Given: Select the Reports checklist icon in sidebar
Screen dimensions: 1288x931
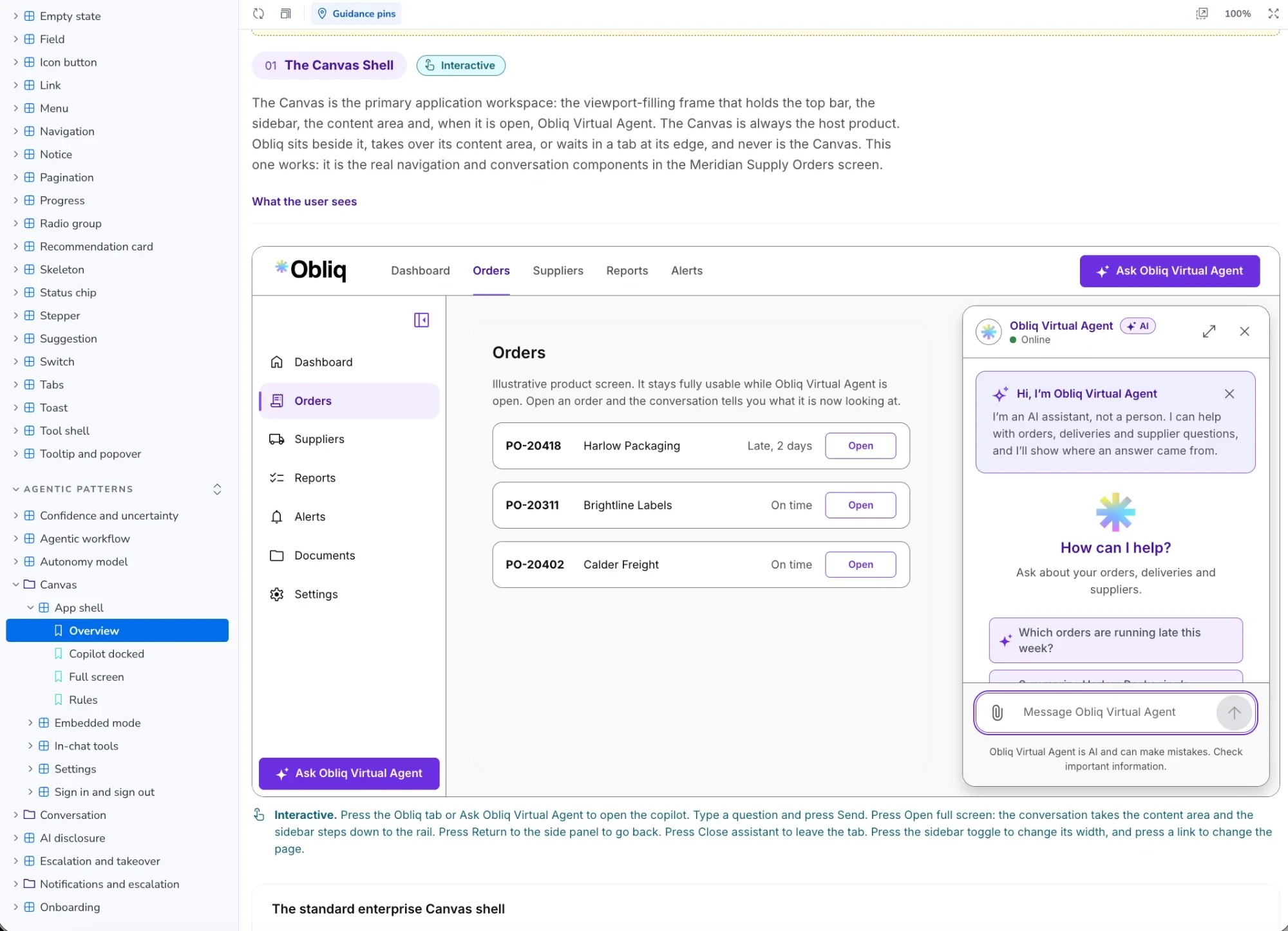Looking at the screenshot, I should (x=277, y=478).
